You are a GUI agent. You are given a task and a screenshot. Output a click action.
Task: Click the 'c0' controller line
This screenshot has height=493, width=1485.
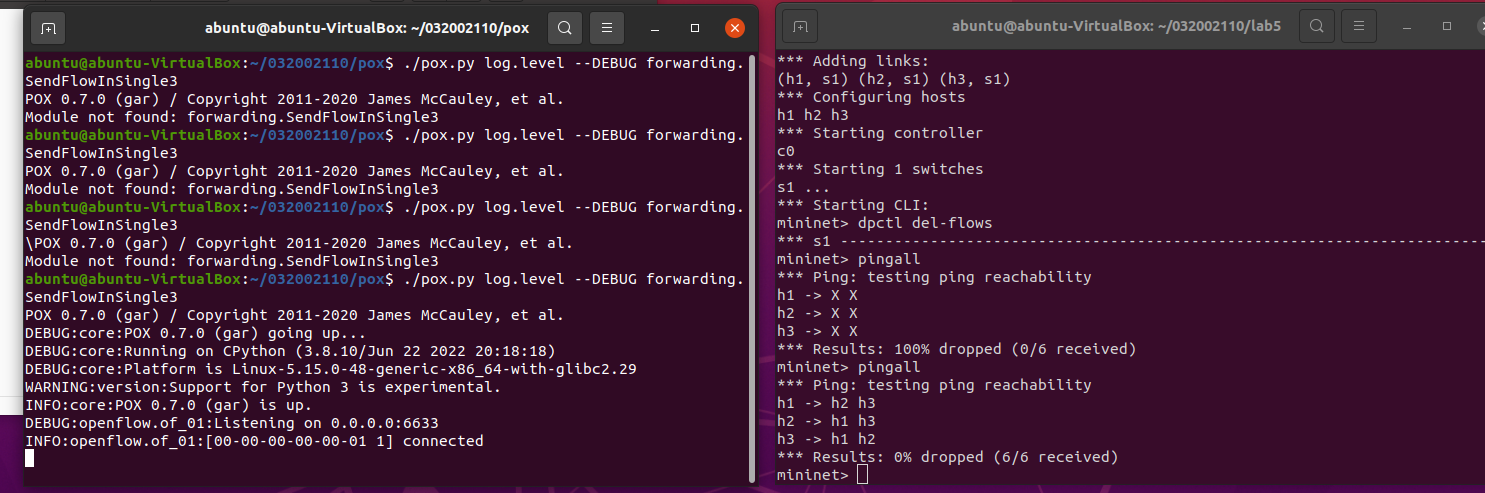[786, 152]
